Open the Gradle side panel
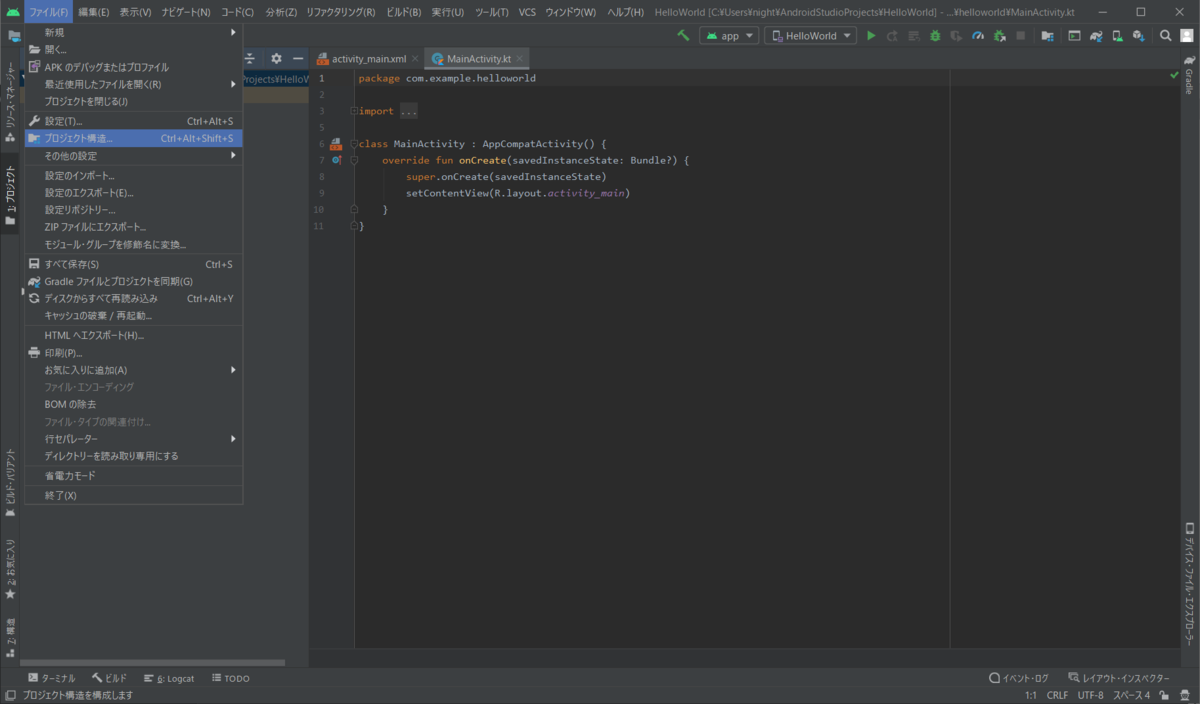1200x704 pixels. pos(1189,76)
